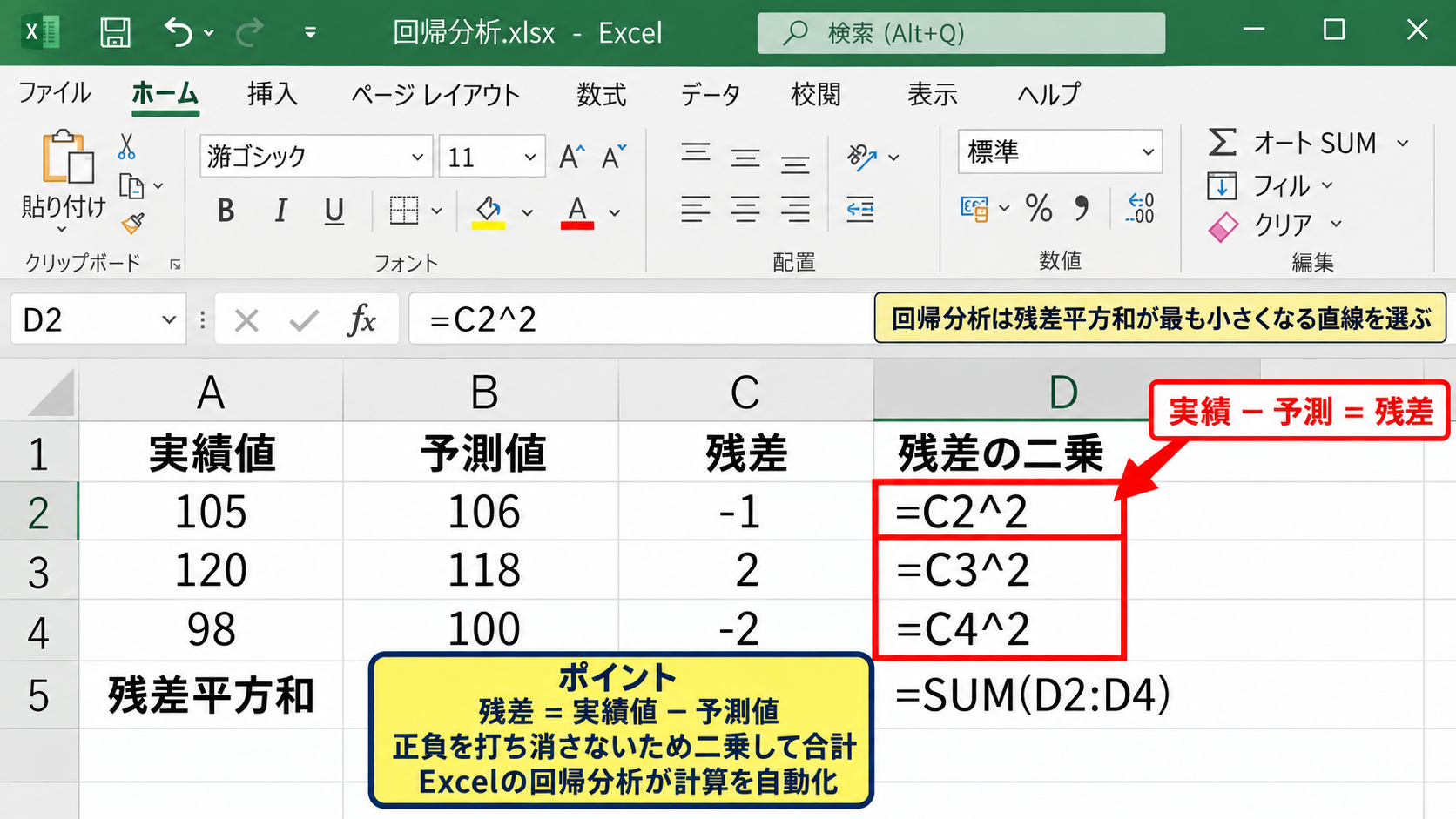Screen dimensions: 1456x819
Task: Toggle underline formatting
Action: 334,211
